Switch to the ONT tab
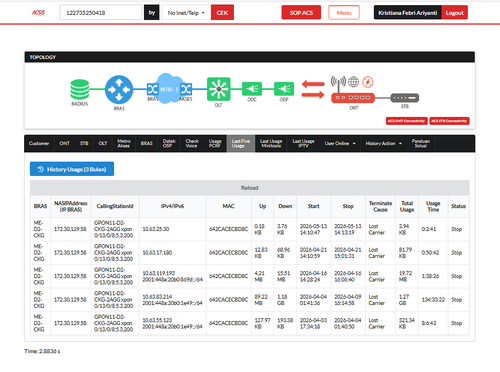The width and height of the screenshot is (500, 372). coord(64,143)
